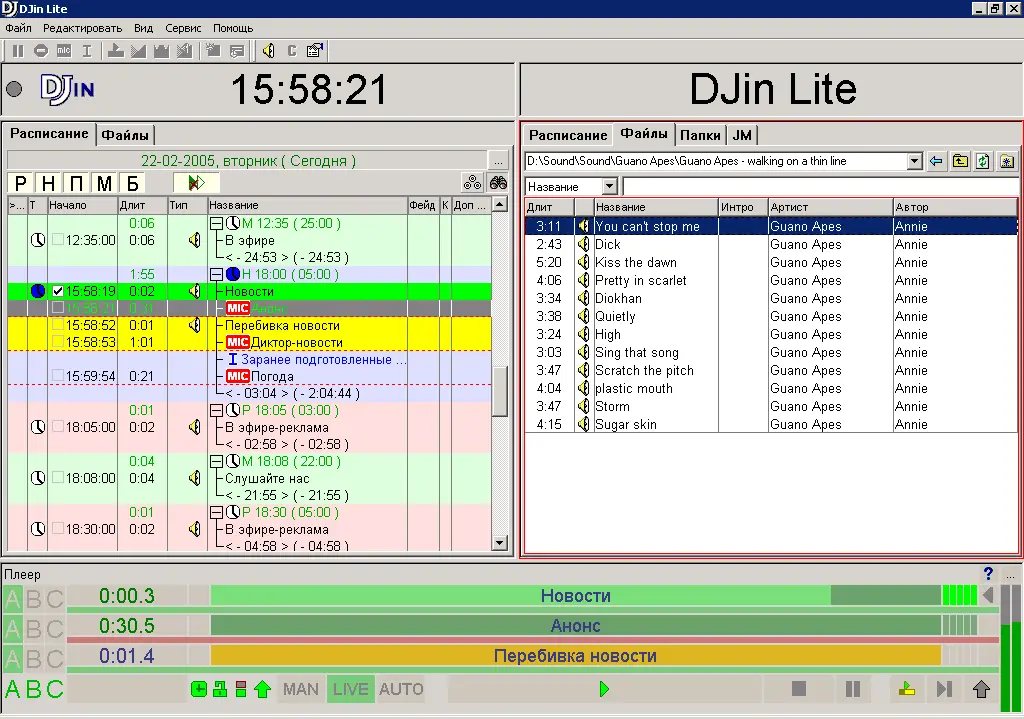Click the blue back arrow beside the path box
The width and height of the screenshot is (1024, 719).
point(936,161)
